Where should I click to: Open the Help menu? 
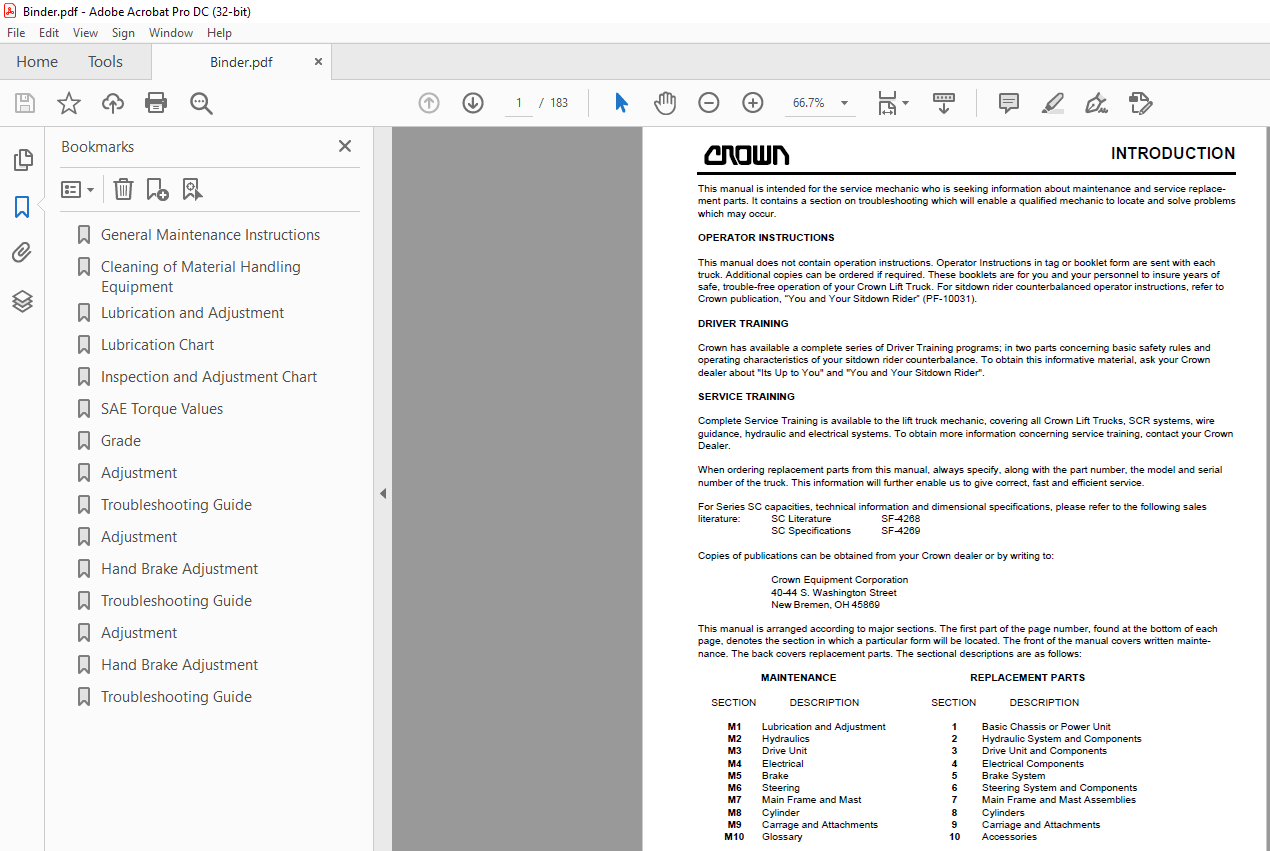[219, 33]
